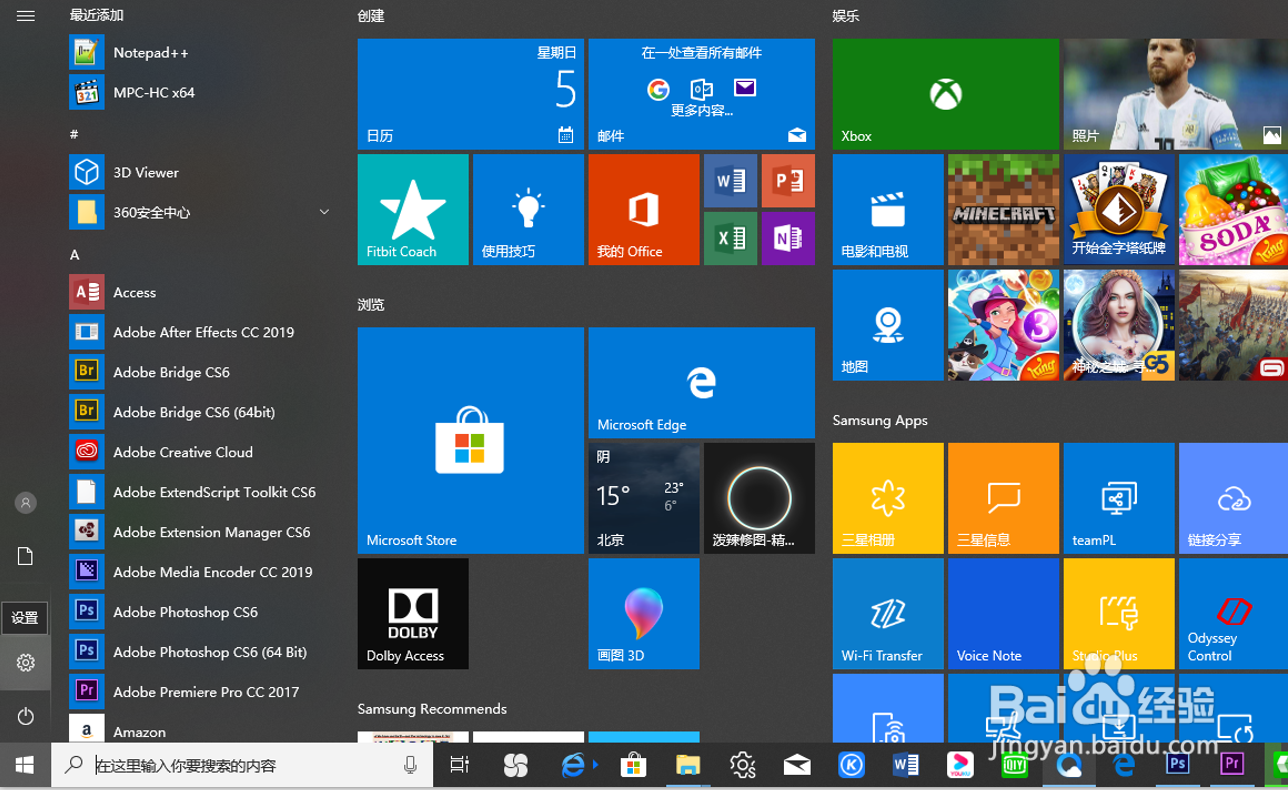Screen dimensions: 1288x790
Task: Launch the Wi-Fi Transfer tile
Action: tap(888, 613)
